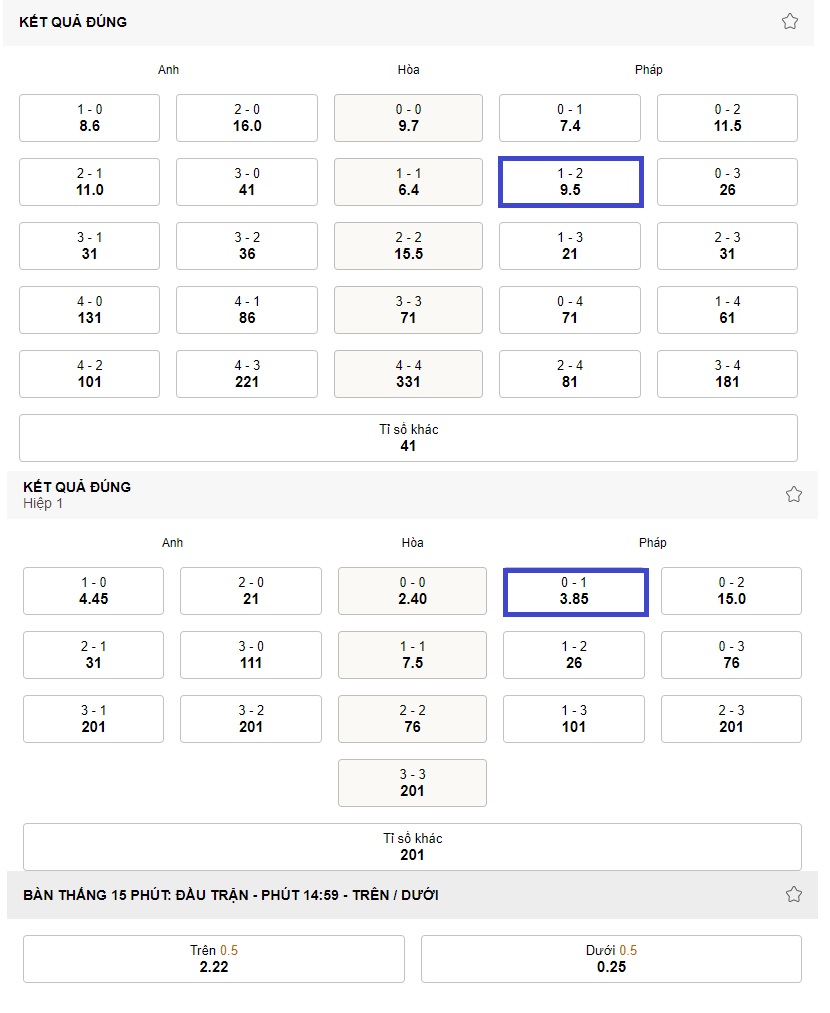Choose Dưới 0.5 at 0.25

tap(611, 959)
